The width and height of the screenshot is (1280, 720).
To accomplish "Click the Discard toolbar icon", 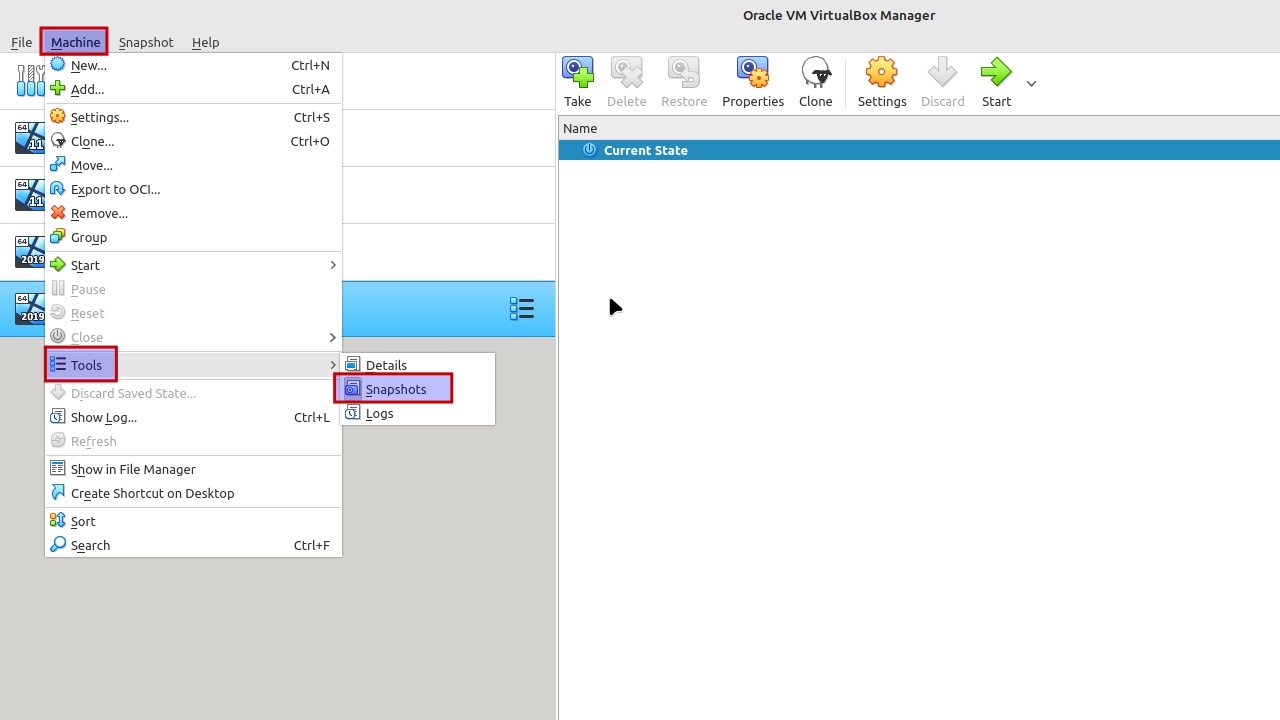I will [x=942, y=72].
